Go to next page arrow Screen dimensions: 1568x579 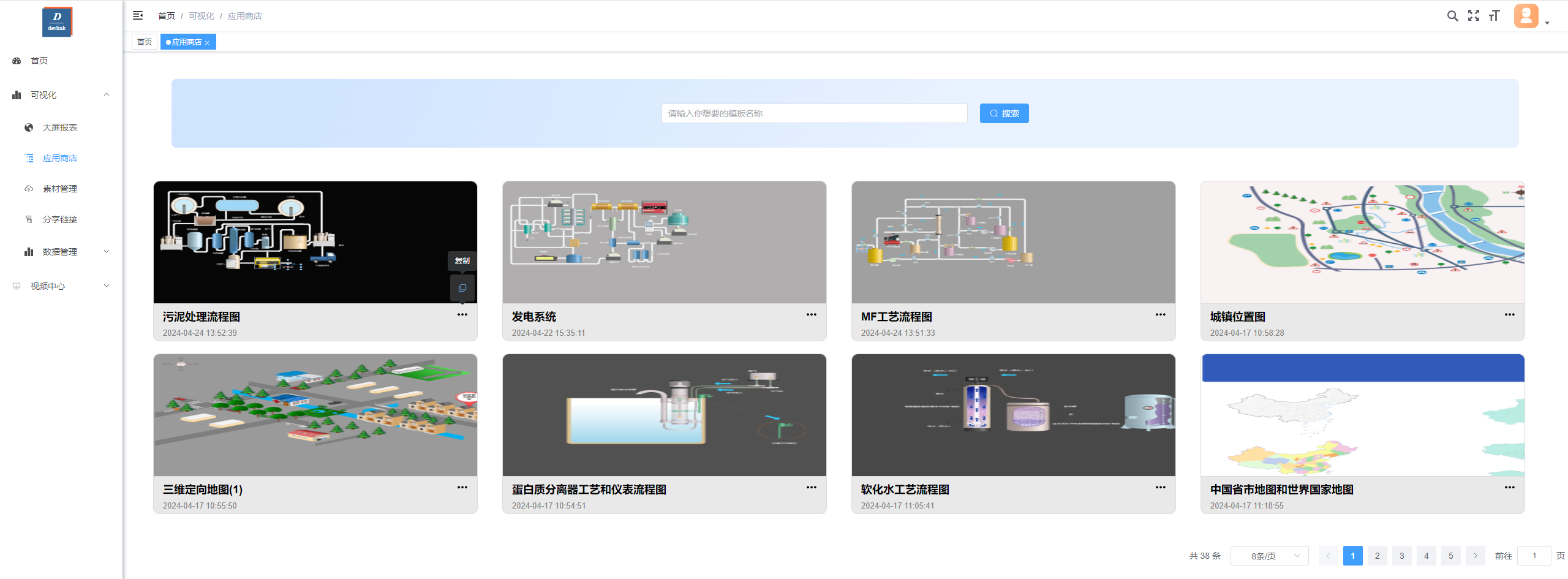1476,556
